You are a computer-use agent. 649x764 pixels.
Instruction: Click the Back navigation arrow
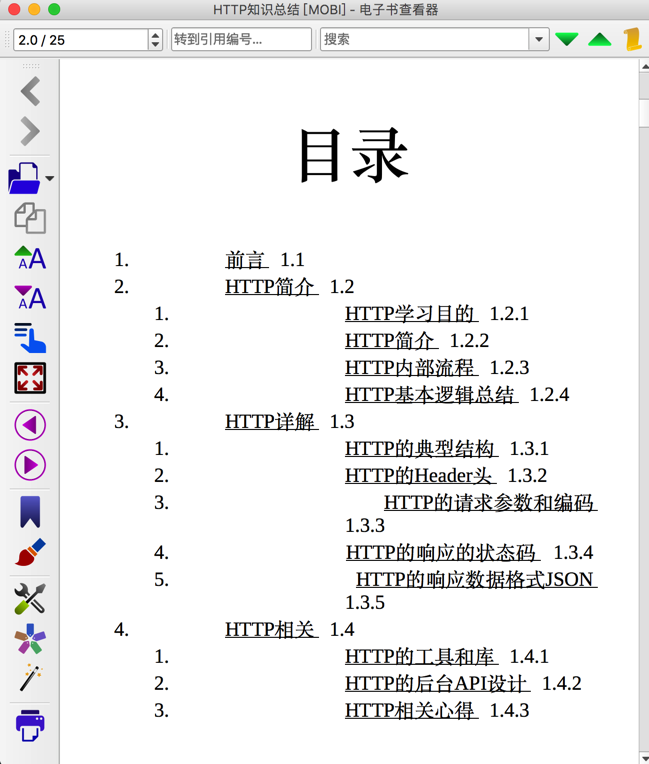(x=30, y=91)
